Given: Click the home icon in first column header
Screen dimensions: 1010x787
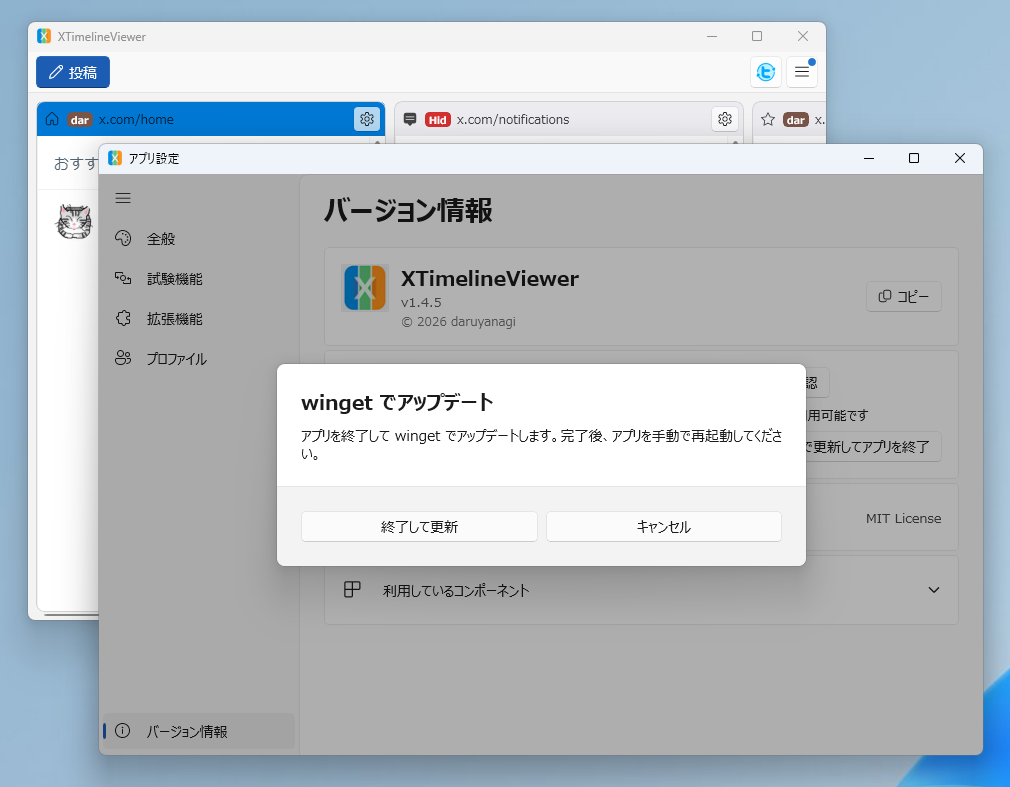Looking at the screenshot, I should tap(52, 119).
